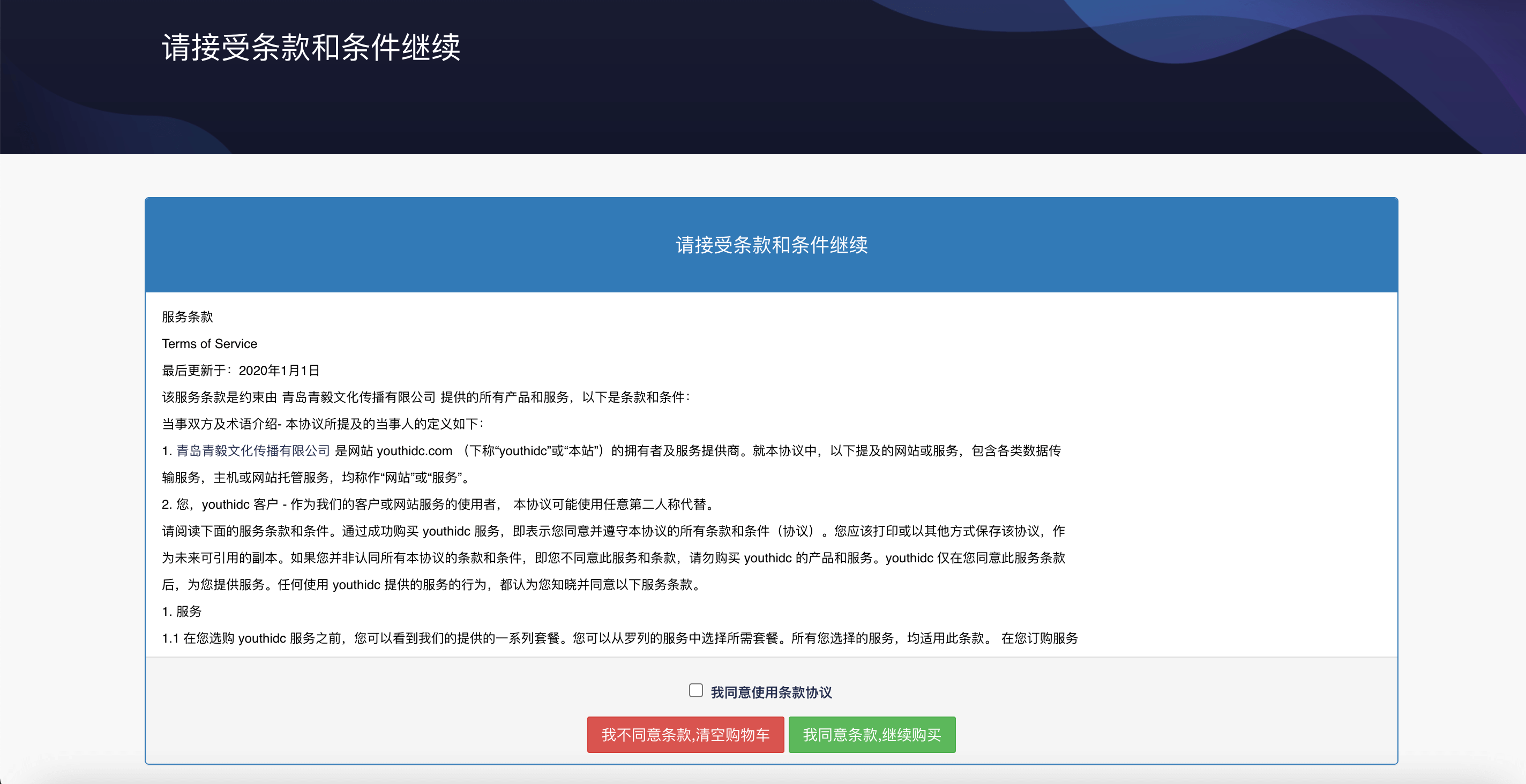Click the line starting 该服务条款是约束由
1526x784 pixels.
(426, 397)
